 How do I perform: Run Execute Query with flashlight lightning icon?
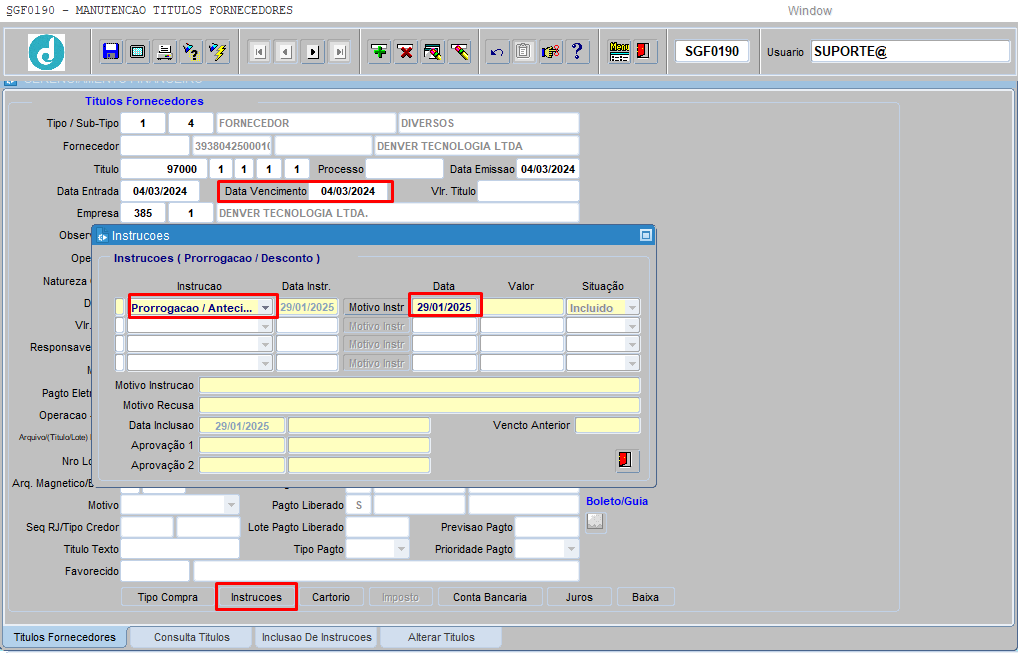click(218, 52)
